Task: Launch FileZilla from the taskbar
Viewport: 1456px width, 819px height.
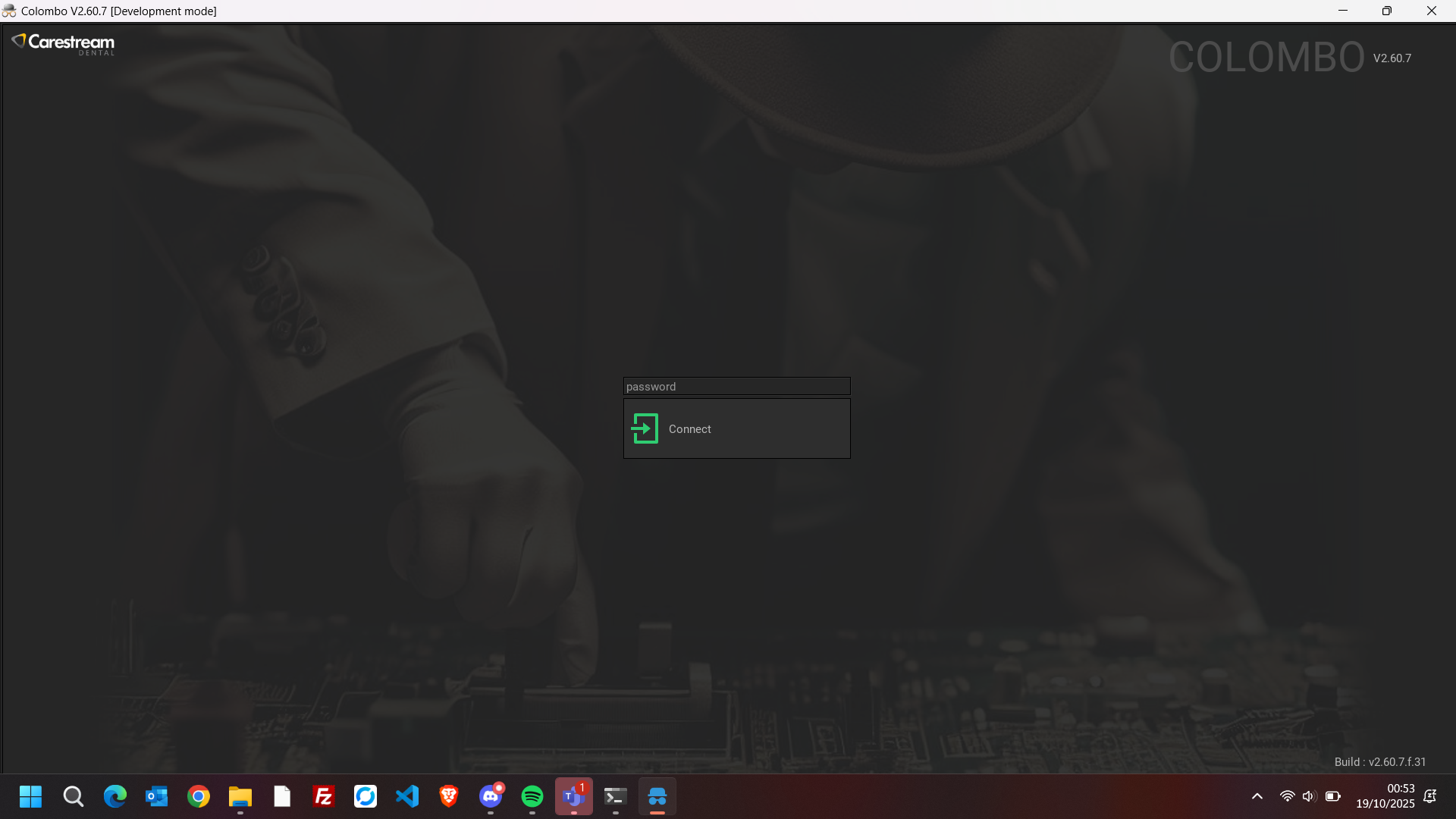Action: 324,797
